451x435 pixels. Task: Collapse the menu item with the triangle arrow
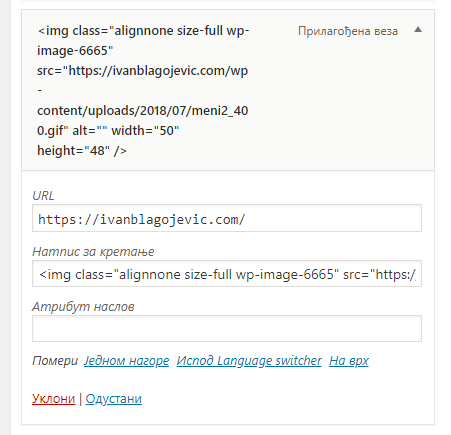pyautogui.click(x=418, y=30)
